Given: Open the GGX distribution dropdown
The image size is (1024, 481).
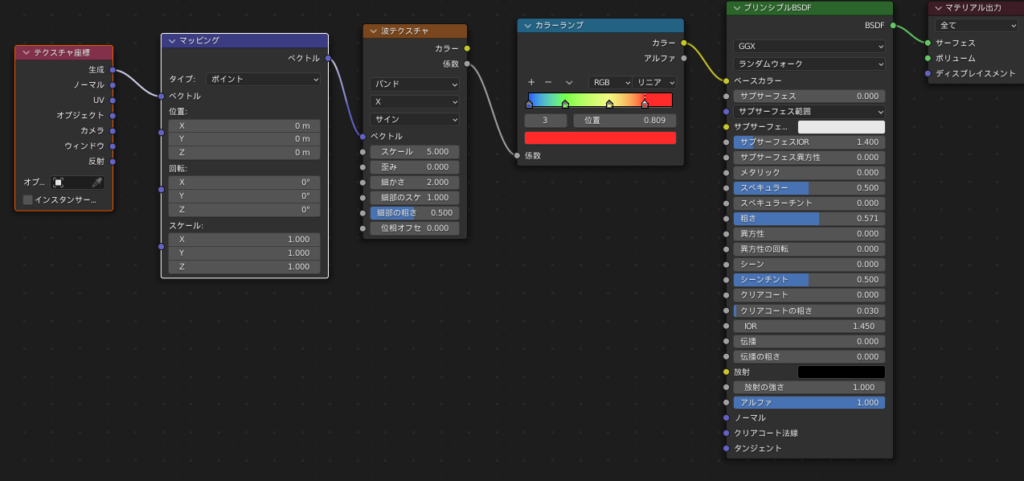Looking at the screenshot, I should (809, 46).
